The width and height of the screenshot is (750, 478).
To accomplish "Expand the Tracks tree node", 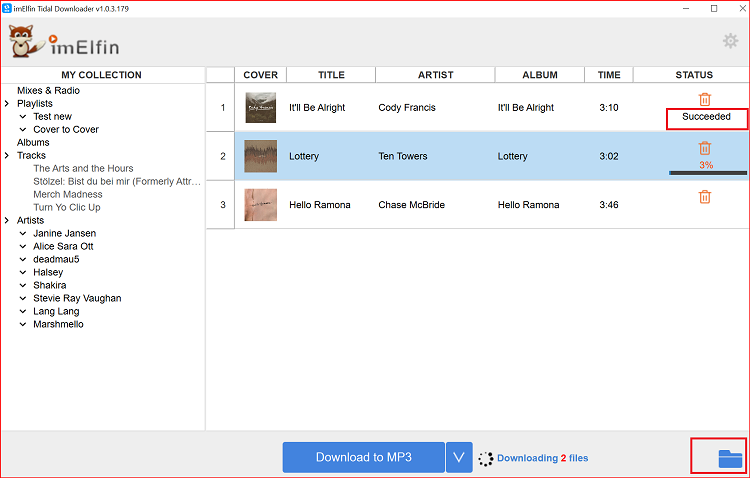I will 7,155.
